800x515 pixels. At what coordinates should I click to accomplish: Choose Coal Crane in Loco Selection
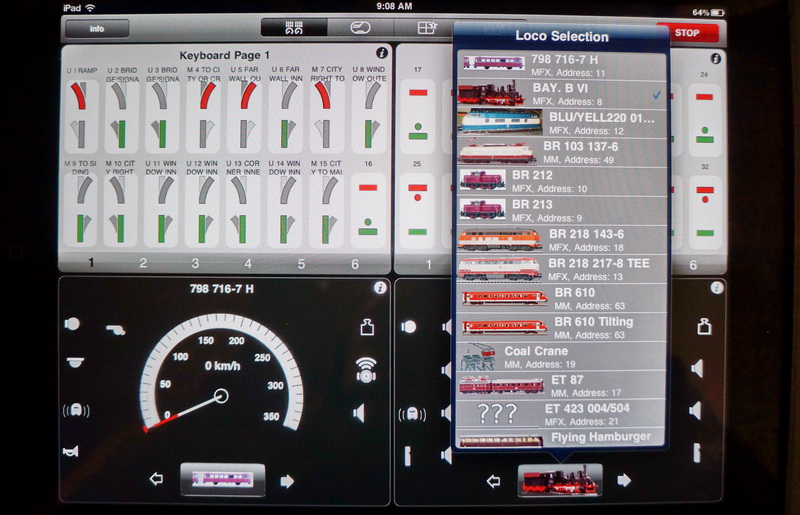[560, 355]
